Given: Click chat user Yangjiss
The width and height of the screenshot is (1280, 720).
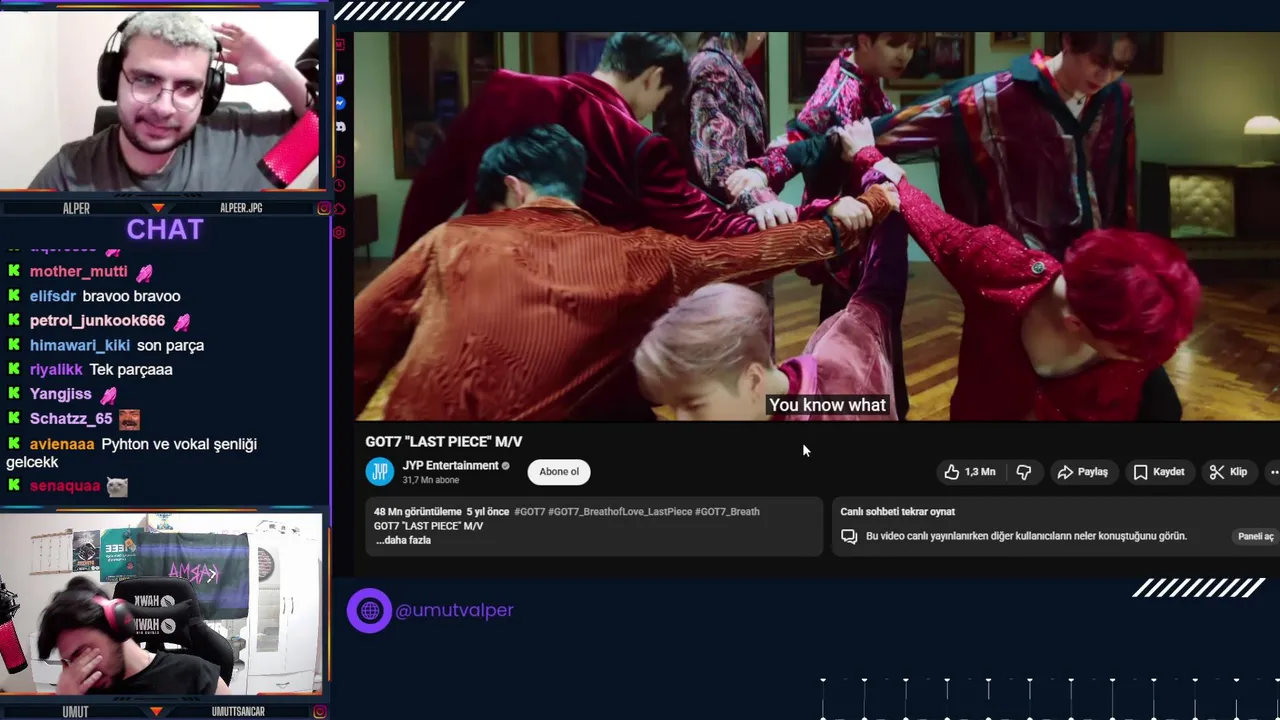Looking at the screenshot, I should tap(61, 394).
